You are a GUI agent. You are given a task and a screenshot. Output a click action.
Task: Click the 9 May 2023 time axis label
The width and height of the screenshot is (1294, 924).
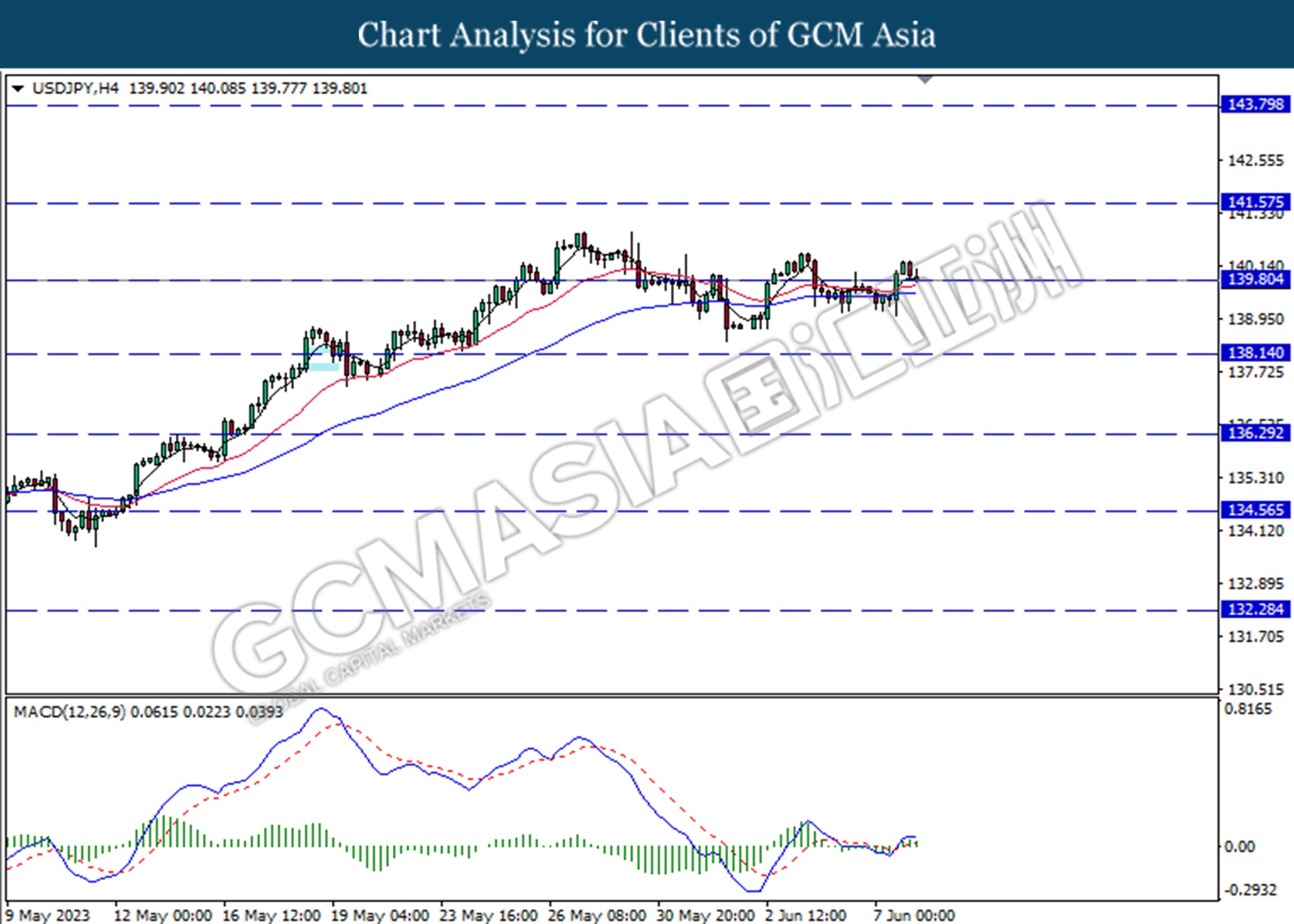(x=47, y=916)
